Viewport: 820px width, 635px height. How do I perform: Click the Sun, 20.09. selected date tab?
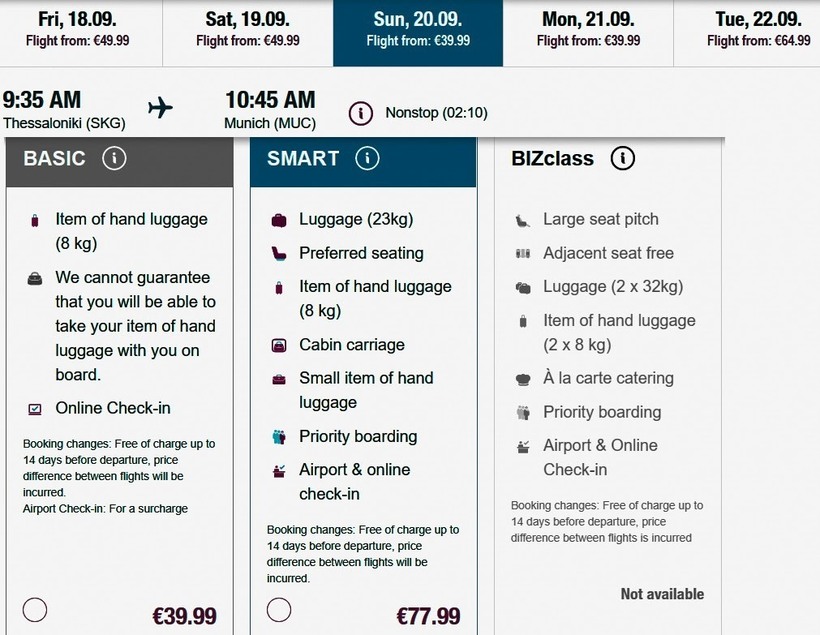(x=418, y=30)
